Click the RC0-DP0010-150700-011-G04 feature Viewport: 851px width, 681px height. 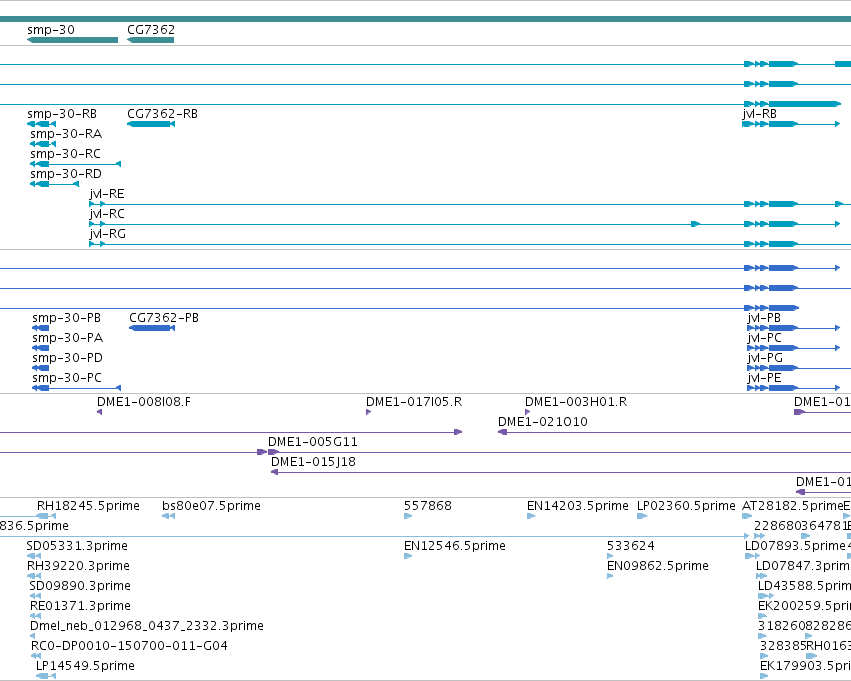point(36,656)
